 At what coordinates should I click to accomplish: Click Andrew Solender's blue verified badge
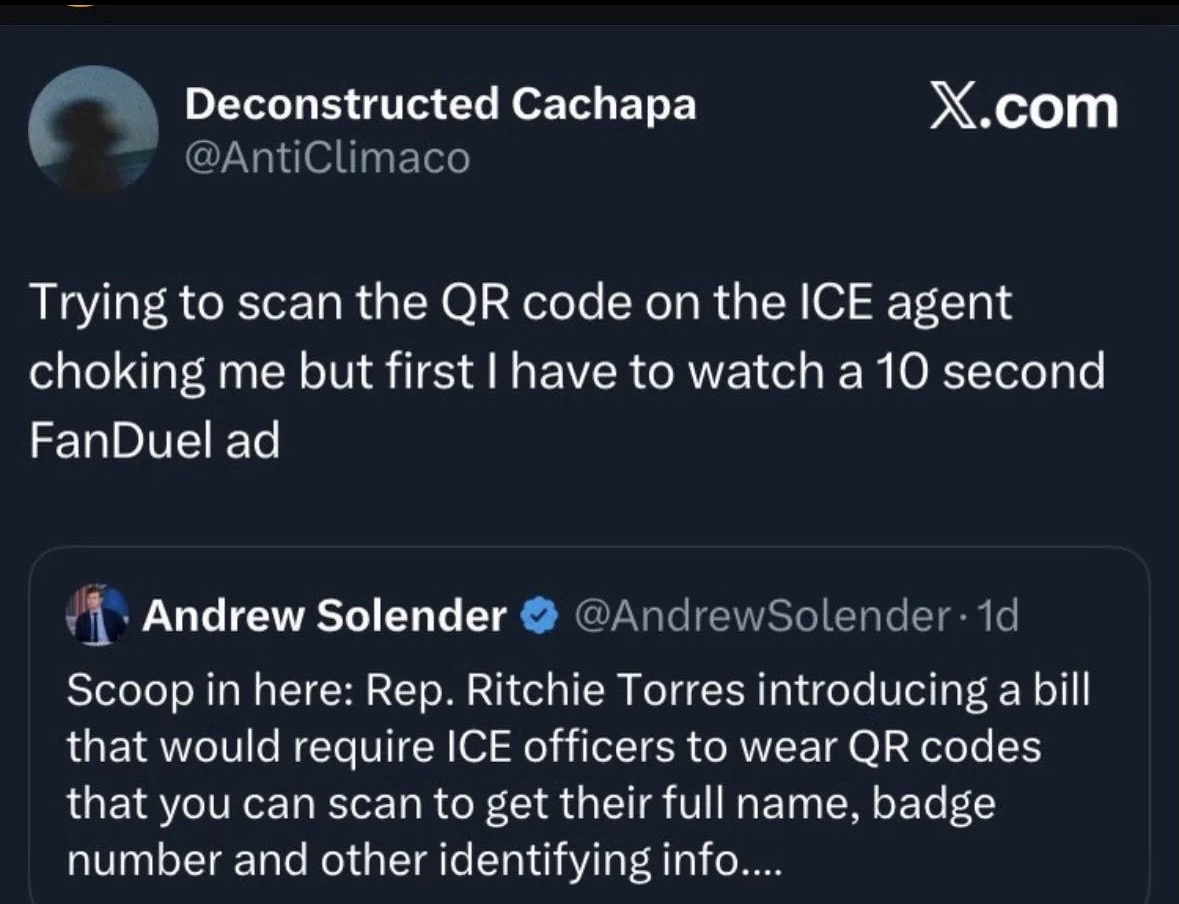click(x=538, y=619)
